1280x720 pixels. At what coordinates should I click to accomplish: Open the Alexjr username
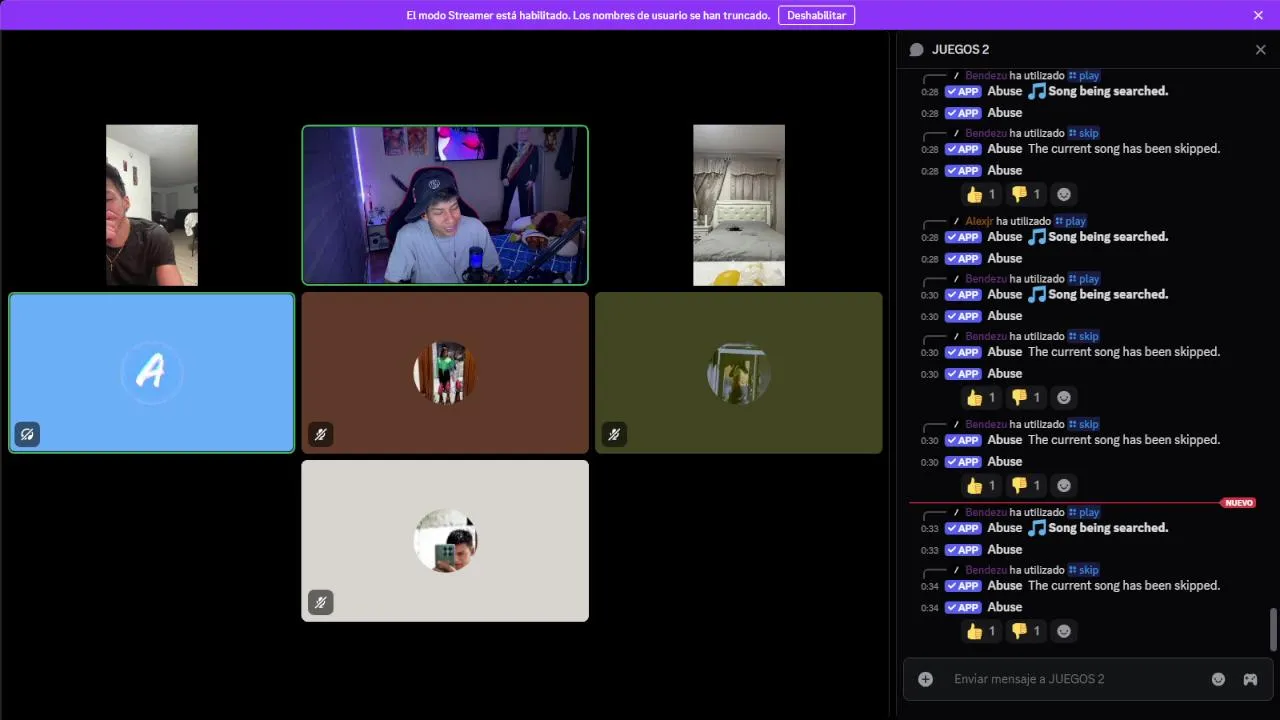980,221
